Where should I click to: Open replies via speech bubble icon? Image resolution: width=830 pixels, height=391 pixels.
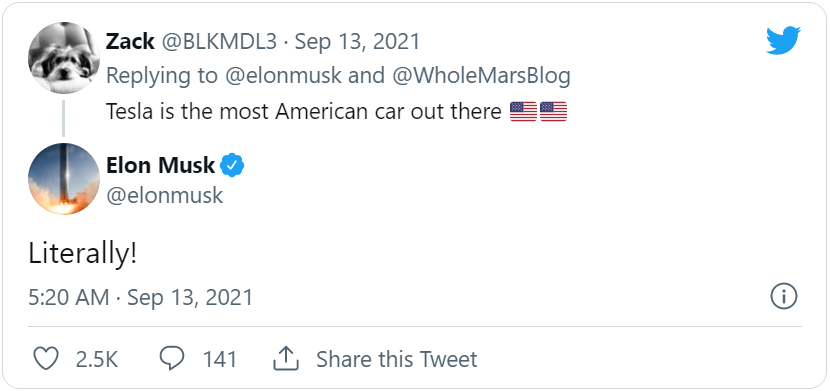tap(172, 359)
